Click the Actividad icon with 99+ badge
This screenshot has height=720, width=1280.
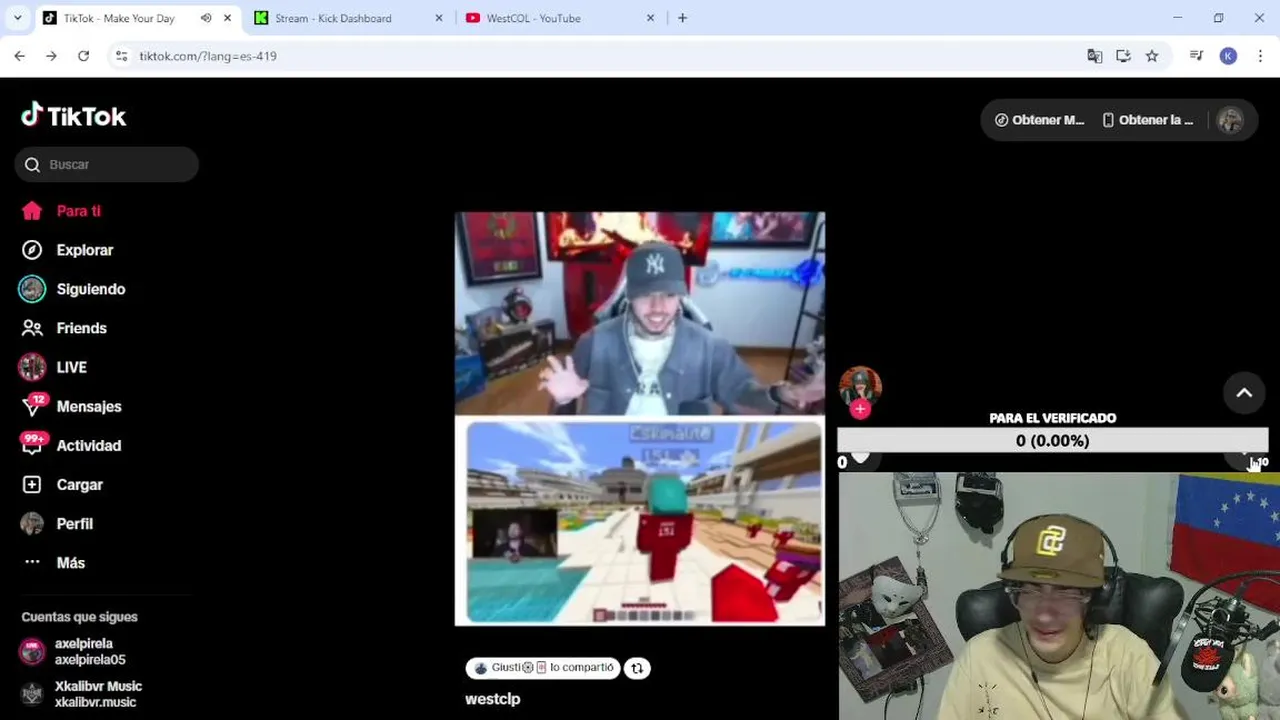(x=33, y=444)
